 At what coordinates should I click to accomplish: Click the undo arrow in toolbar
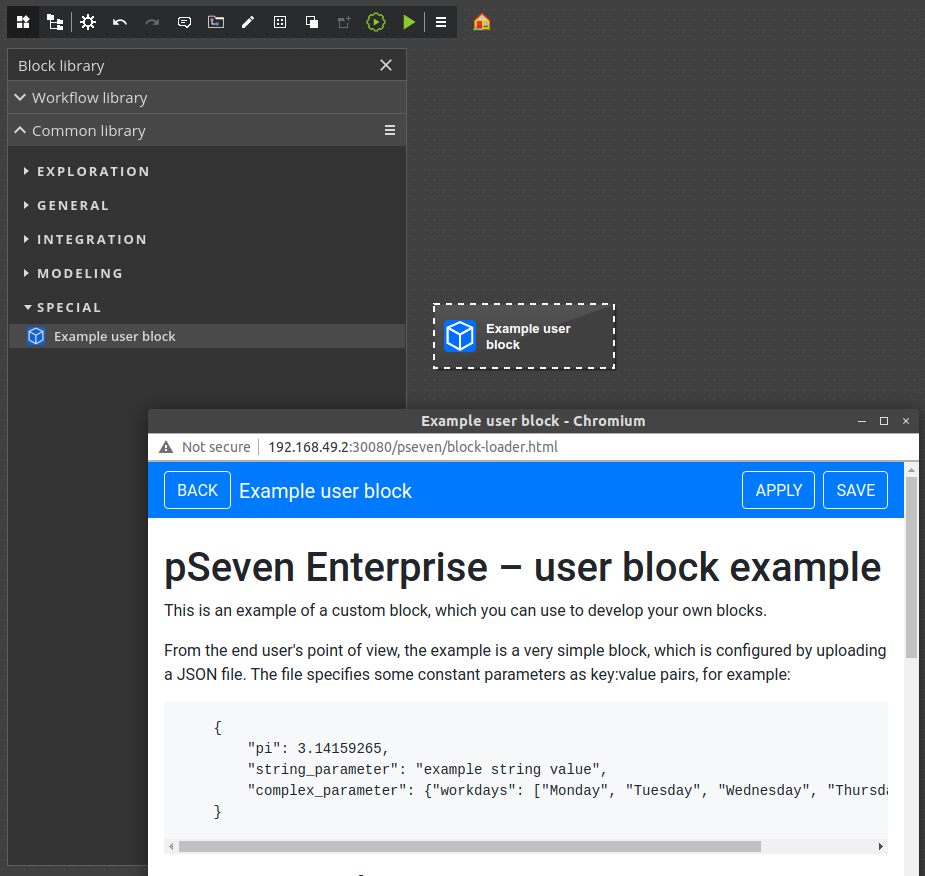pyautogui.click(x=120, y=22)
